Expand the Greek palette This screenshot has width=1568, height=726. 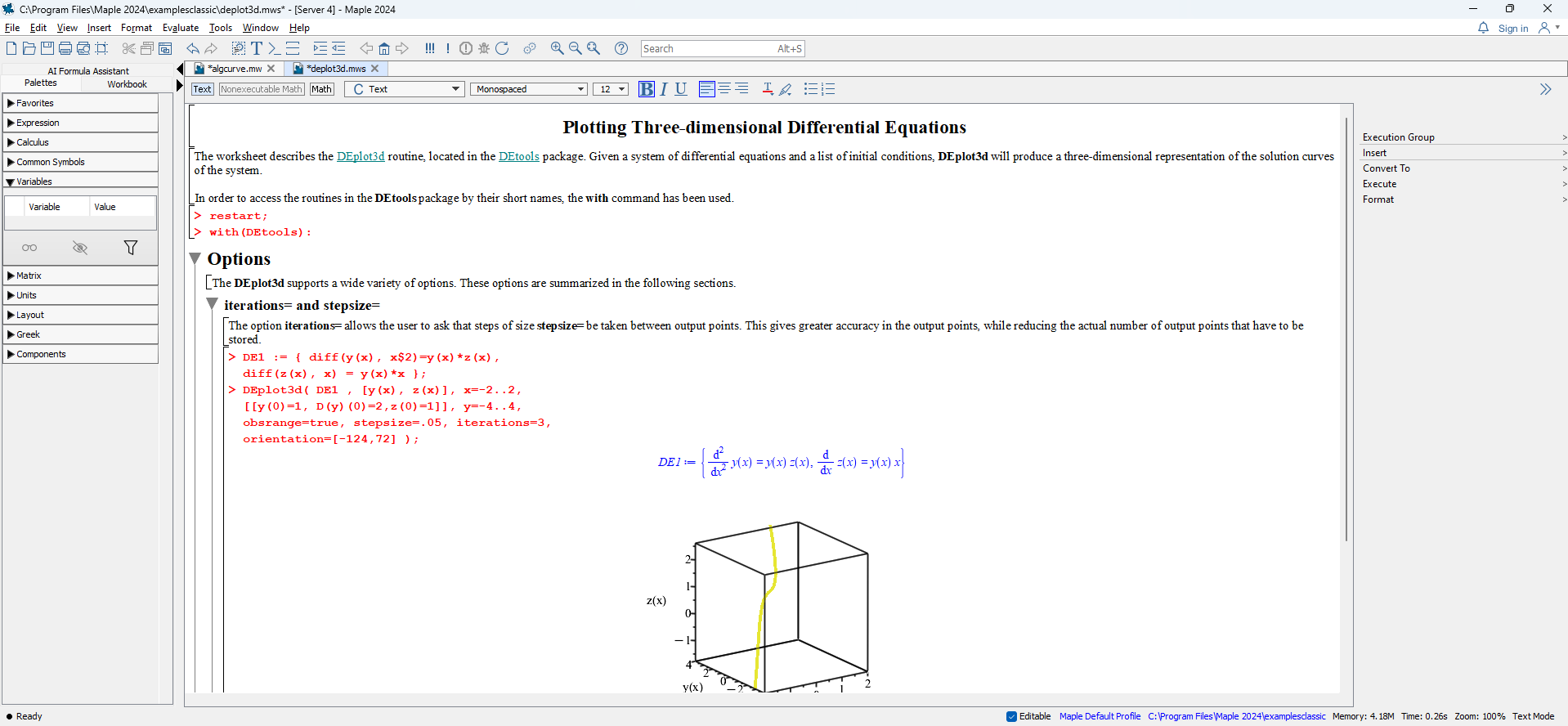80,334
